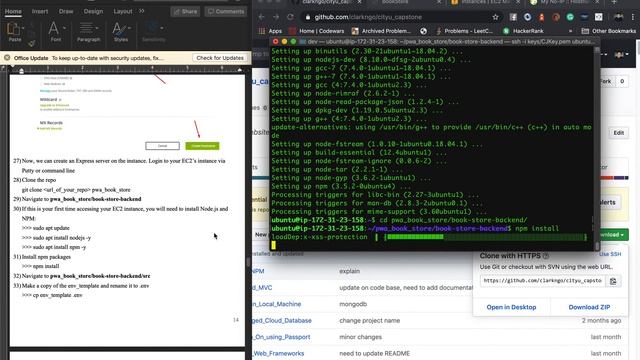Open Problems - LeetCode bookmark
Viewport: 640px width, 360px height.
464,31
